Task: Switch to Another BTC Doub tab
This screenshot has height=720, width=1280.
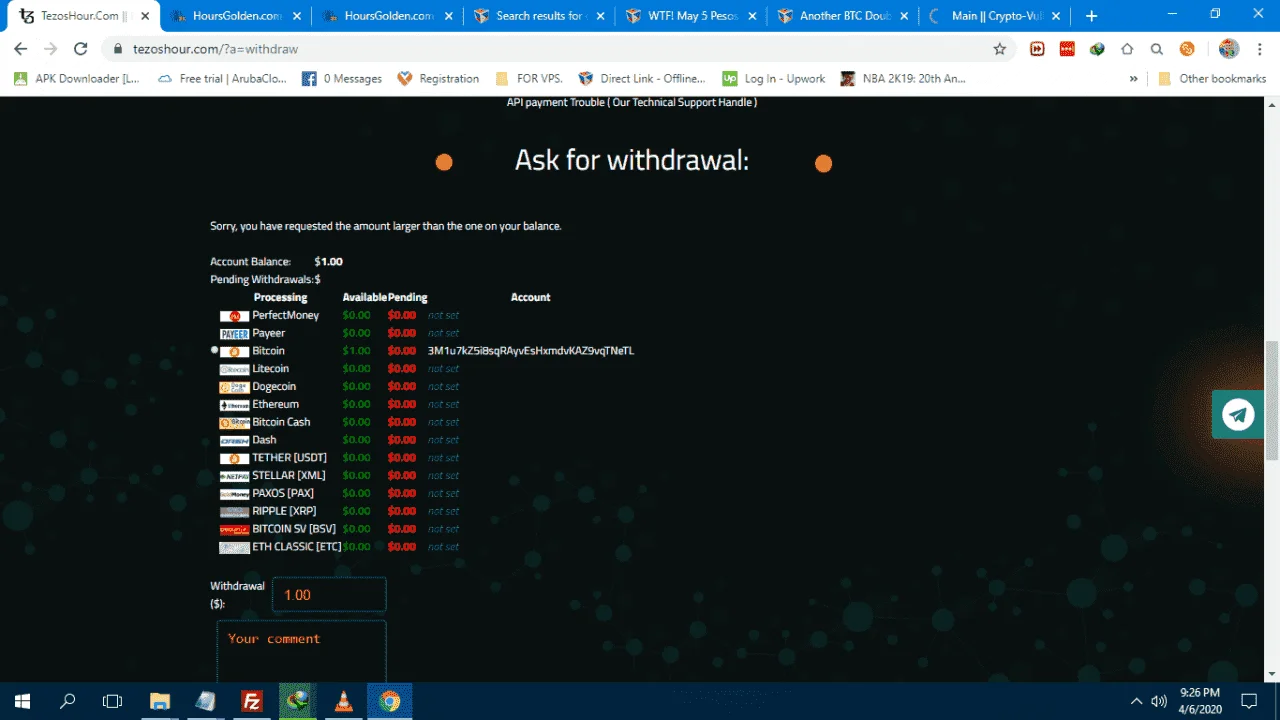Action: (844, 16)
